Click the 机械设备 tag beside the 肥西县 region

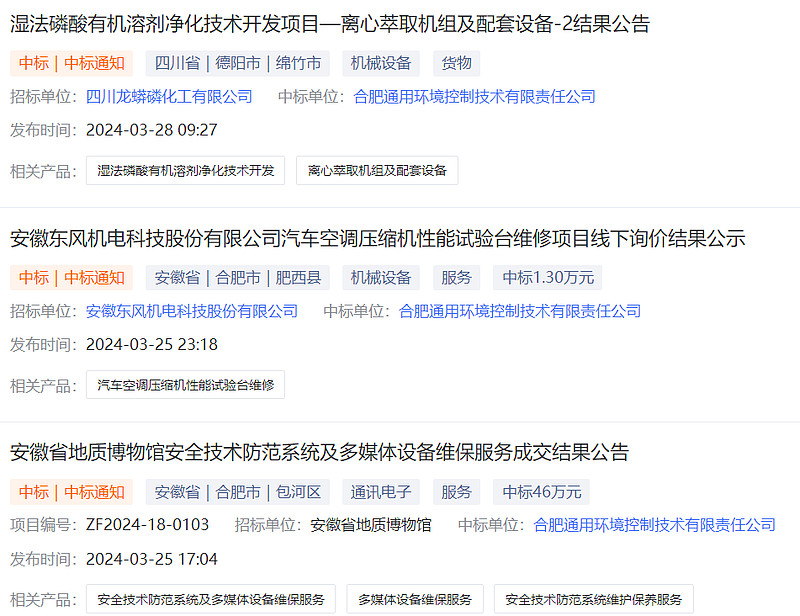381,278
